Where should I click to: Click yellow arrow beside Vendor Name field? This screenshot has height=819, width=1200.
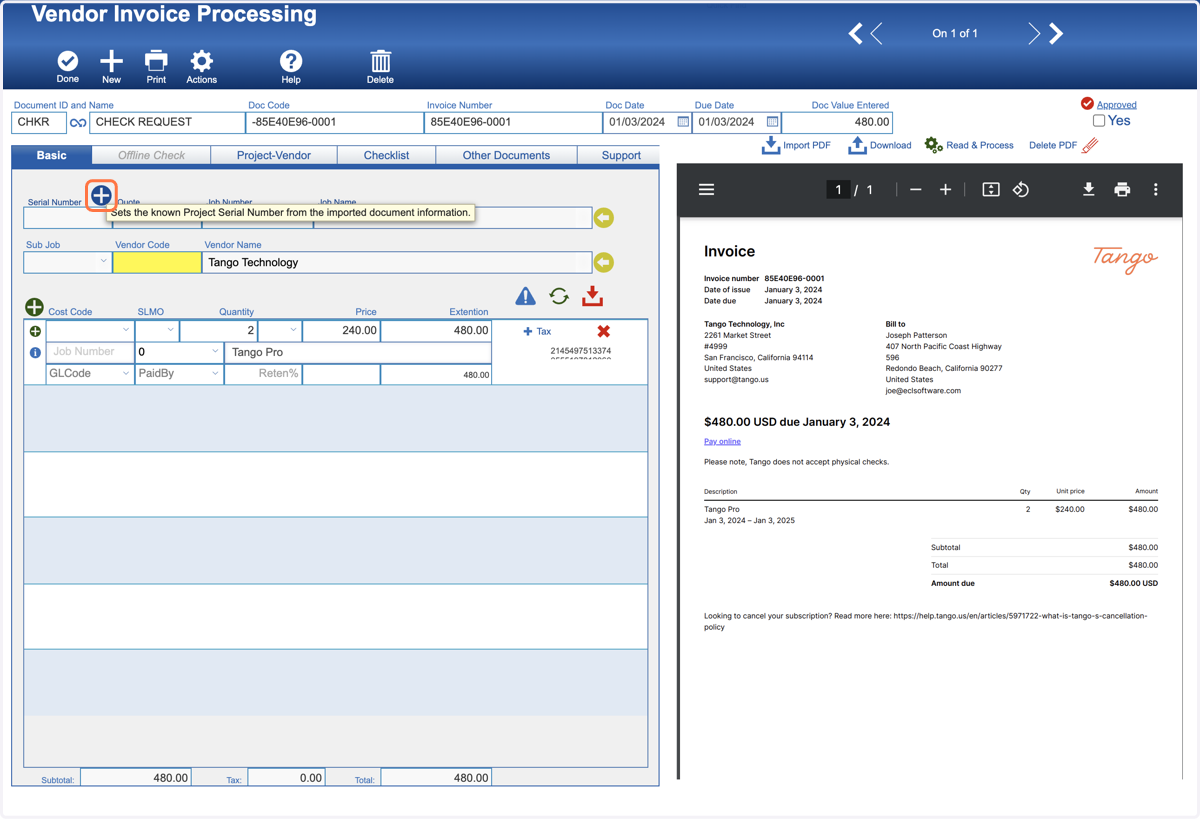604,262
